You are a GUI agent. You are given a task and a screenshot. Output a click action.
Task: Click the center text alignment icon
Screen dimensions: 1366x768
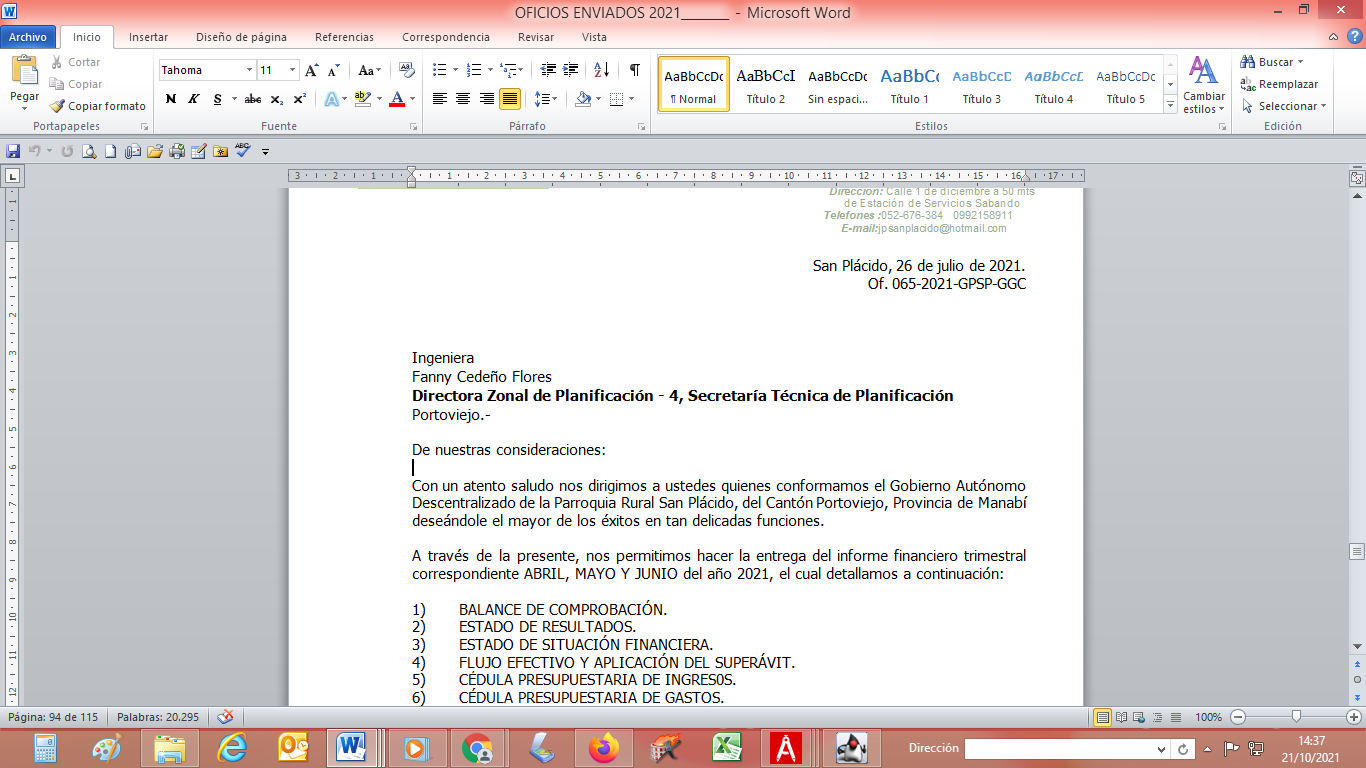[x=463, y=99]
